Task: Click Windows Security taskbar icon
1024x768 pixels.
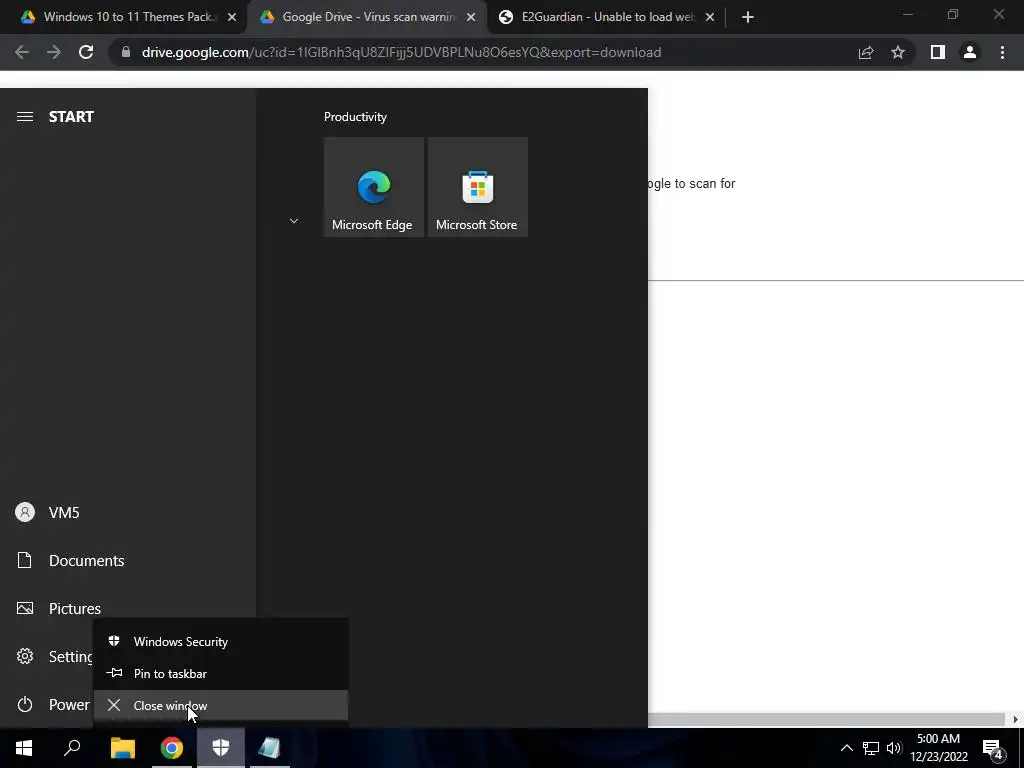Action: (221, 748)
